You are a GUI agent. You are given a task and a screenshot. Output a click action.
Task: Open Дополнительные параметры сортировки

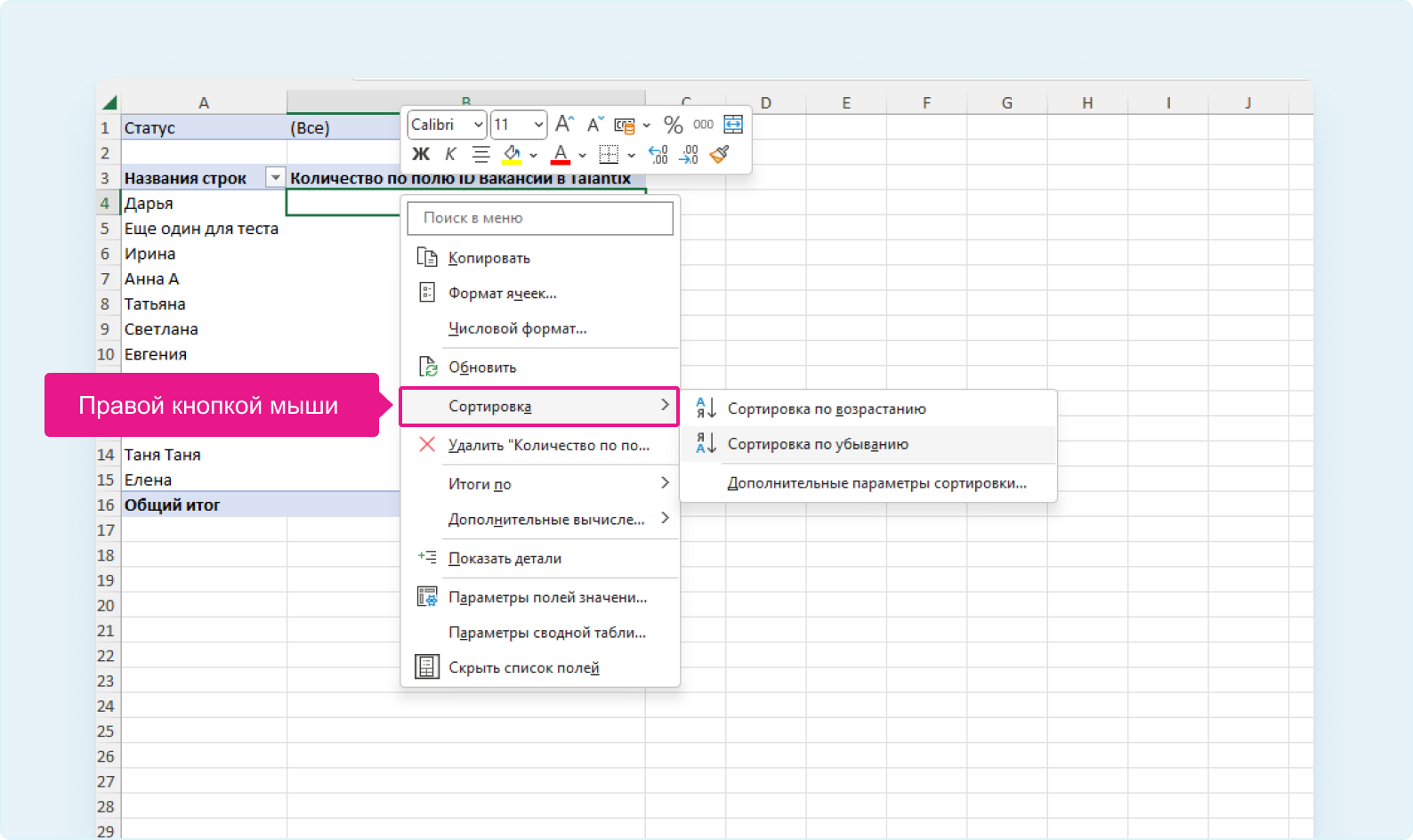click(x=876, y=483)
